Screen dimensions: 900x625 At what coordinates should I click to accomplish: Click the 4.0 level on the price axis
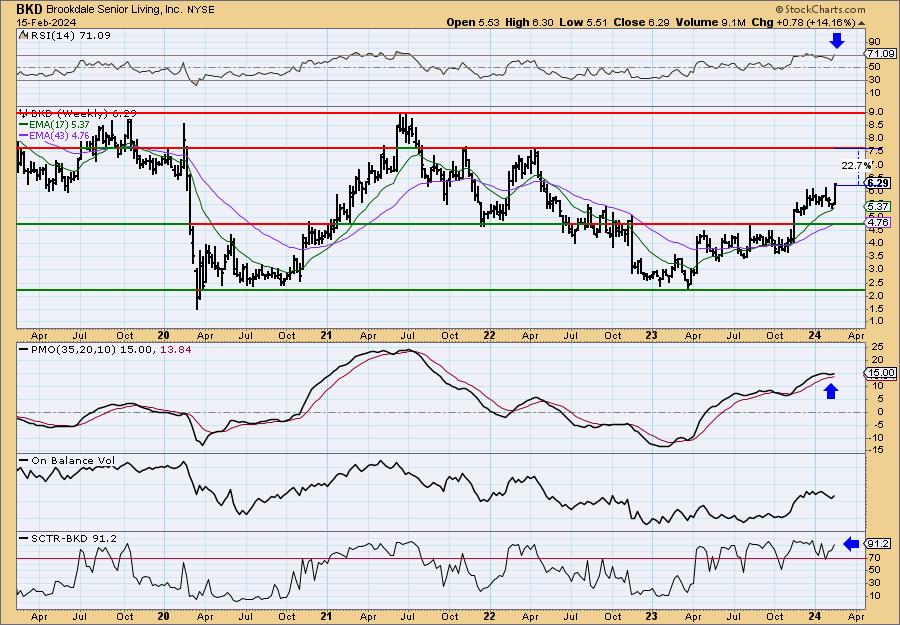[876, 242]
